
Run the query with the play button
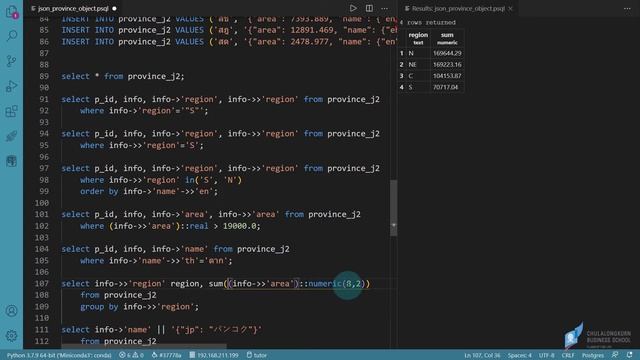[x=353, y=8]
